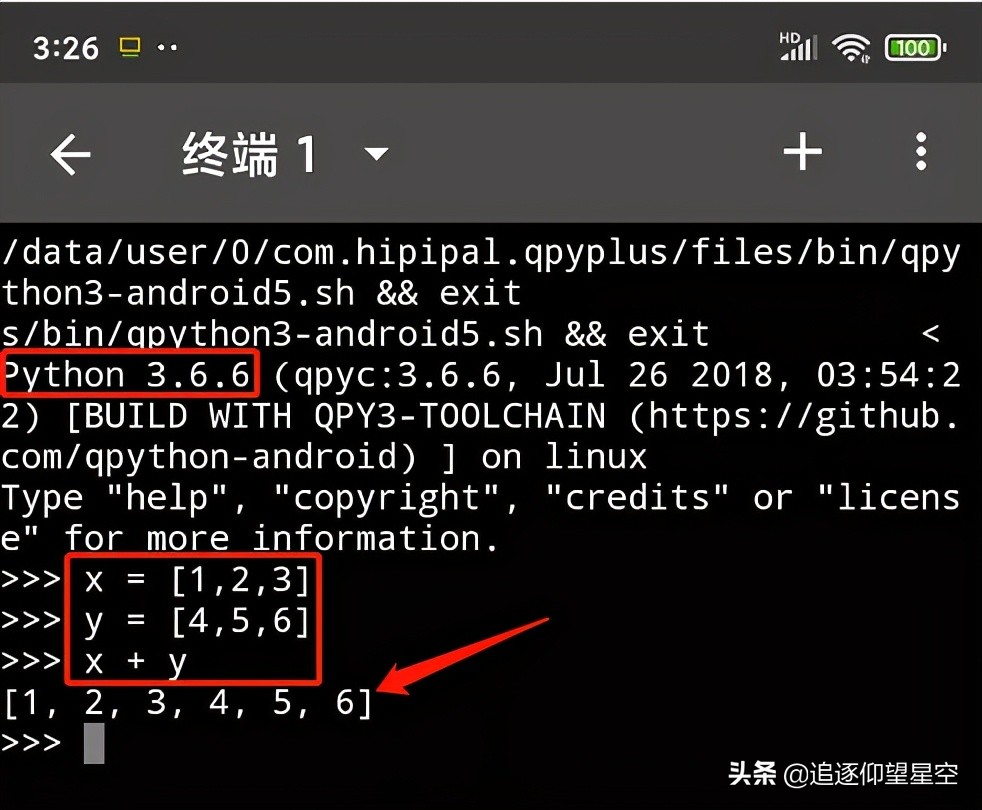Tap the HD signal strength icon

[x=799, y=46]
